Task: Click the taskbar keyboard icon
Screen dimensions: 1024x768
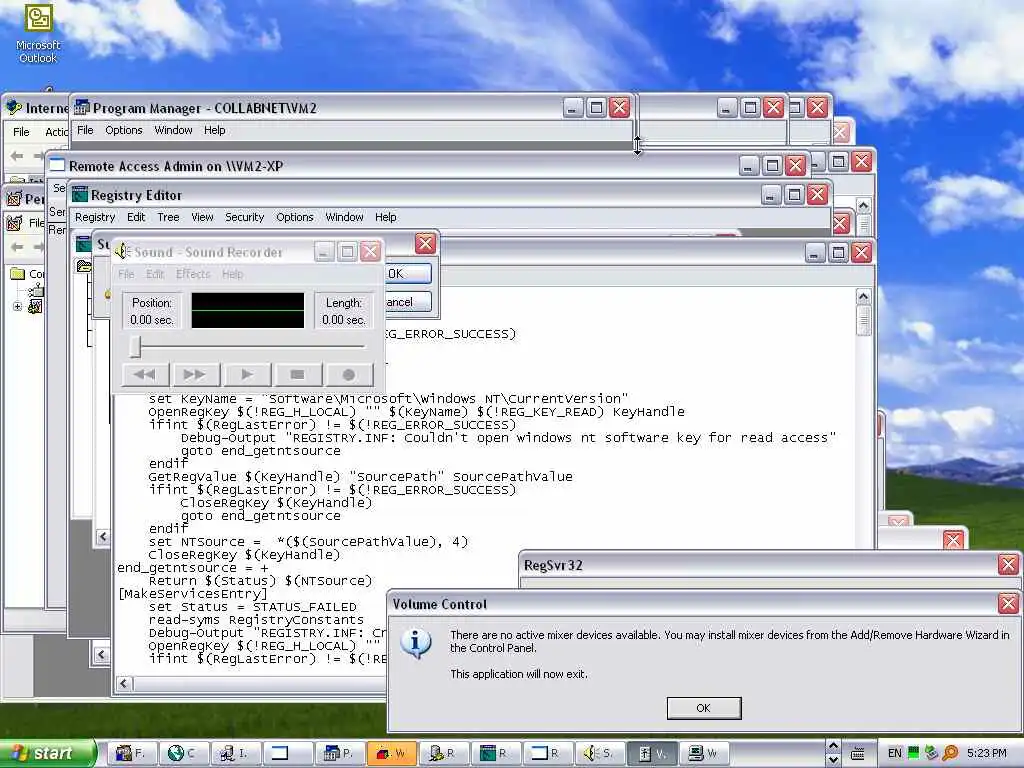Action: point(857,754)
